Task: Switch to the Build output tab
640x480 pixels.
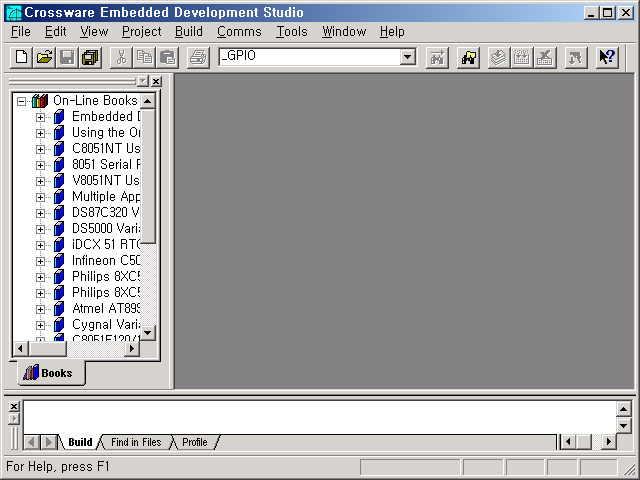Action: [80, 442]
